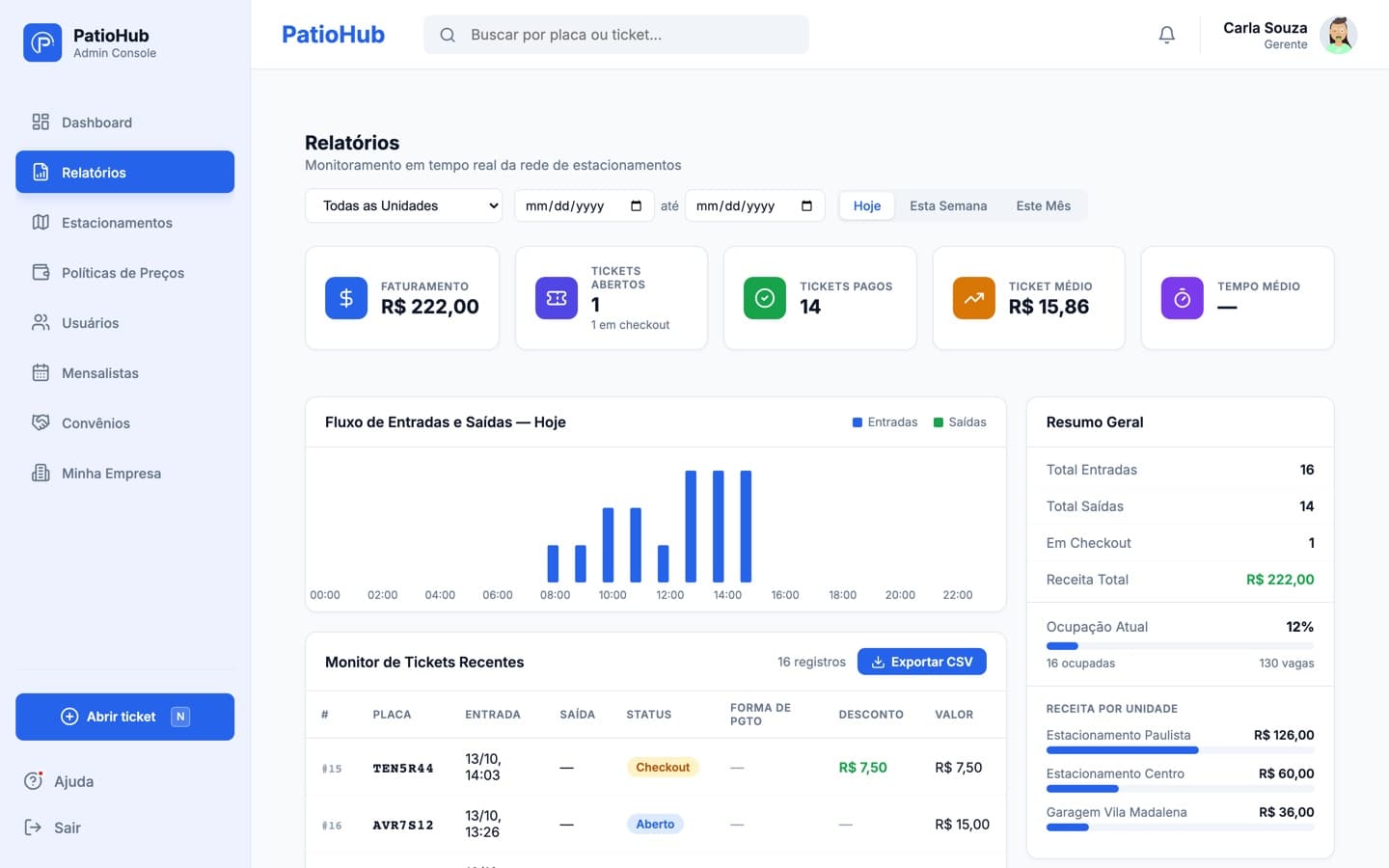The height and width of the screenshot is (868, 1389).
Task: Click the Tickets Abertos ticket icon
Action: click(557, 298)
